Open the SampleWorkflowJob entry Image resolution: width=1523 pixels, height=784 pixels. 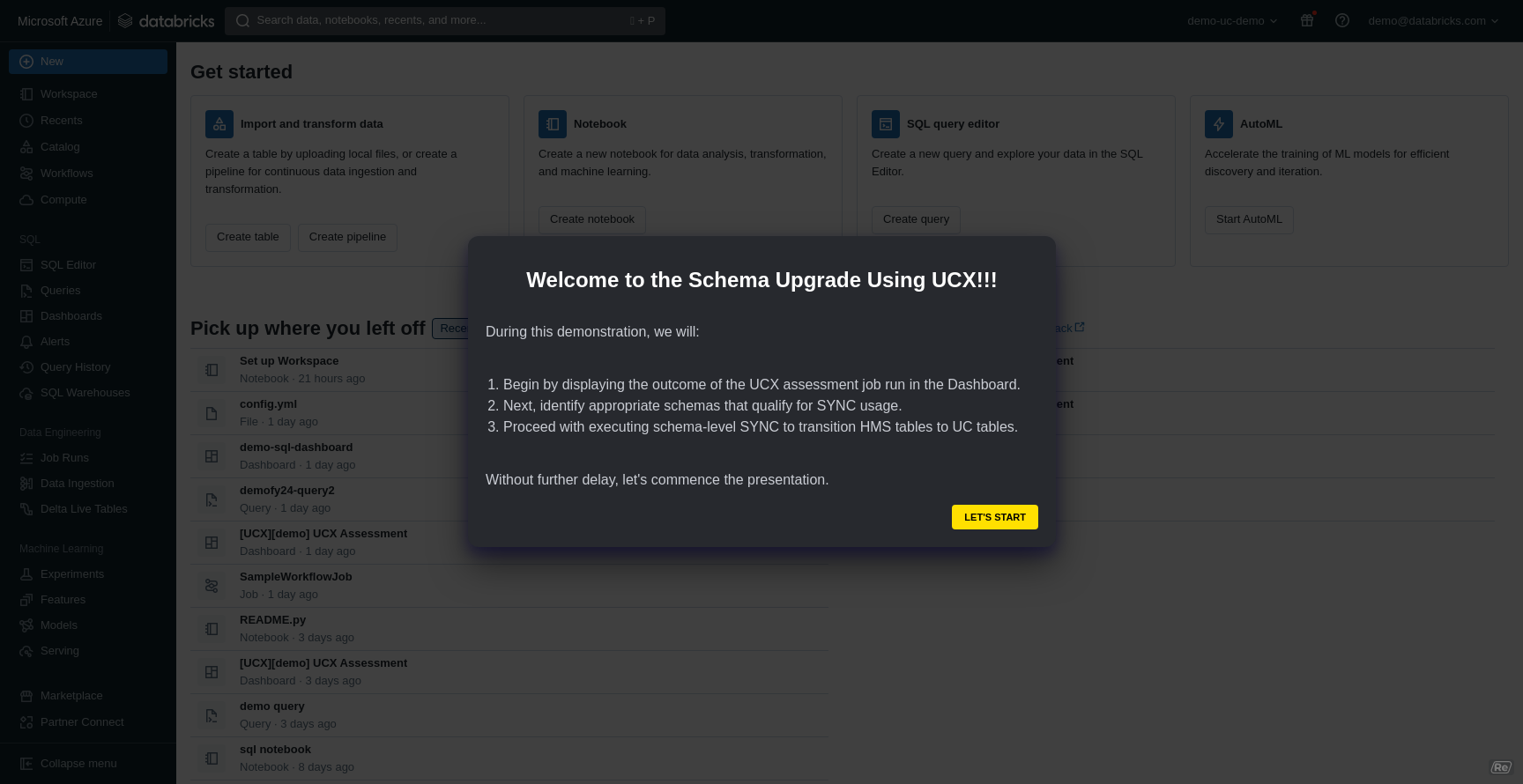click(509, 586)
